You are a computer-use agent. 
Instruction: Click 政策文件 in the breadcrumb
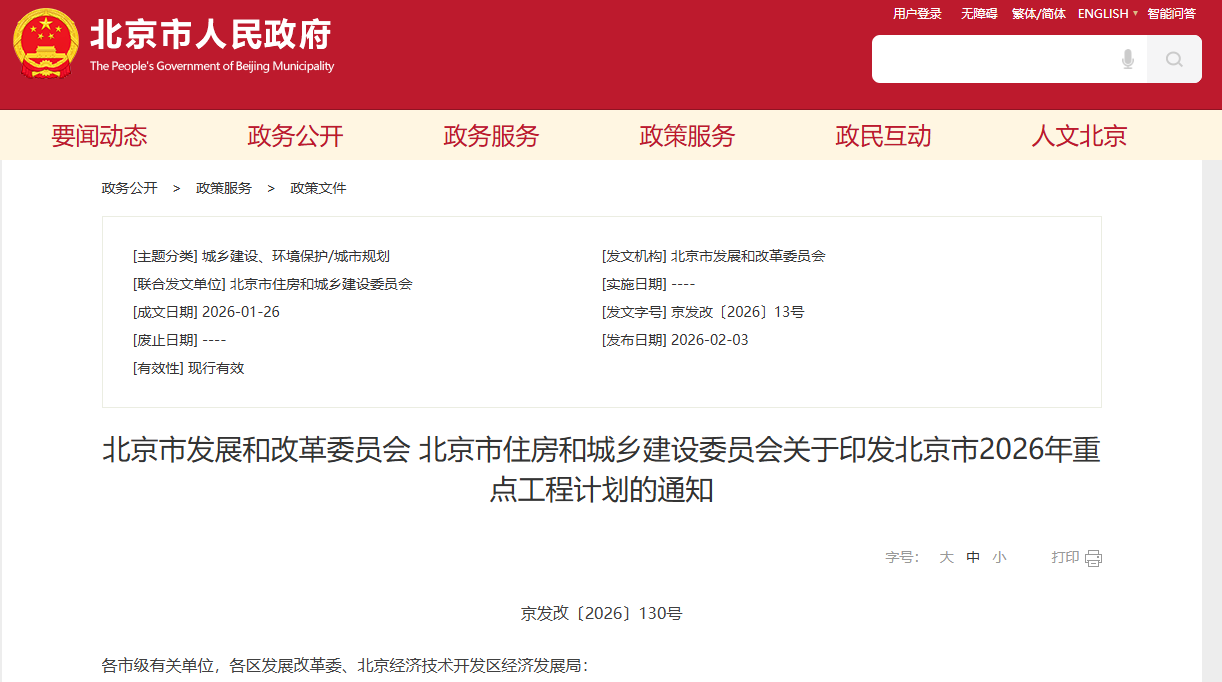318,188
